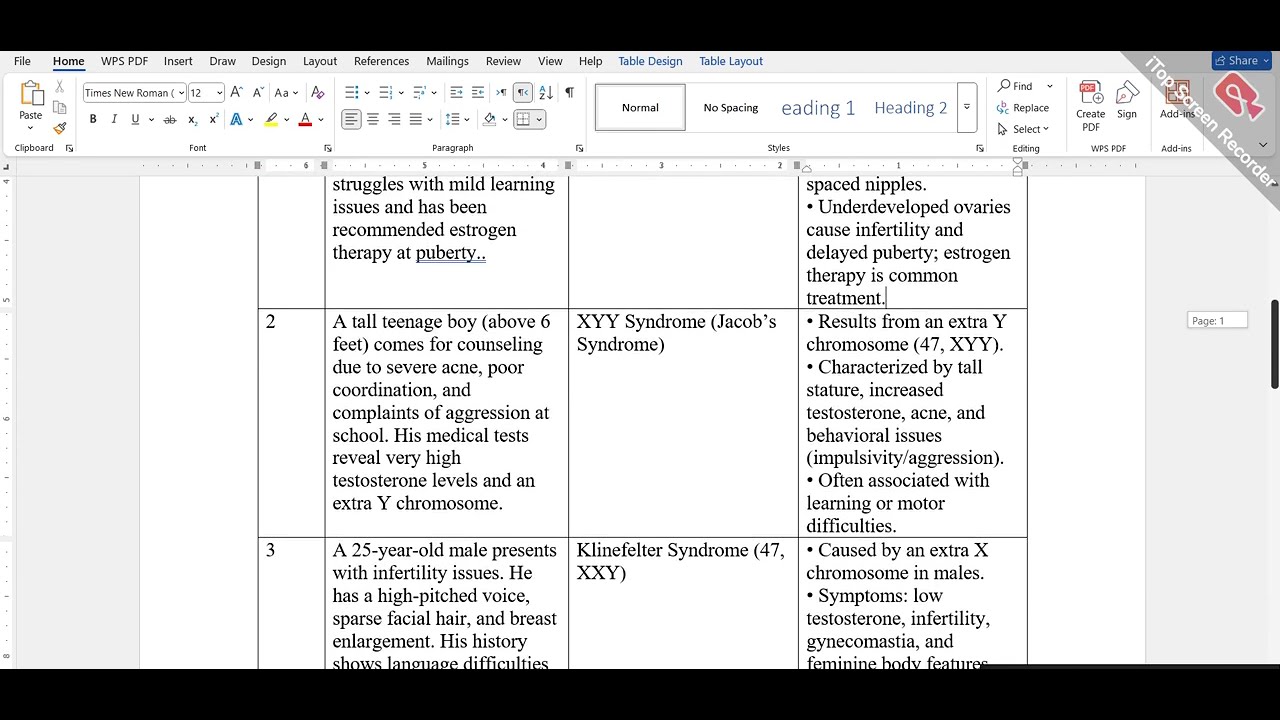Open the font color dropdown arrow
Screen dimensions: 1280x720
point(321,120)
